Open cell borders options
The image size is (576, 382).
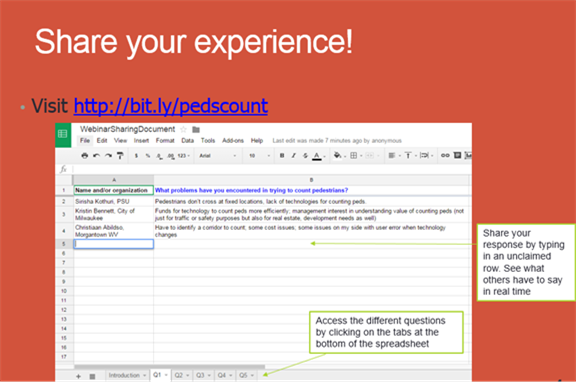[354, 156]
